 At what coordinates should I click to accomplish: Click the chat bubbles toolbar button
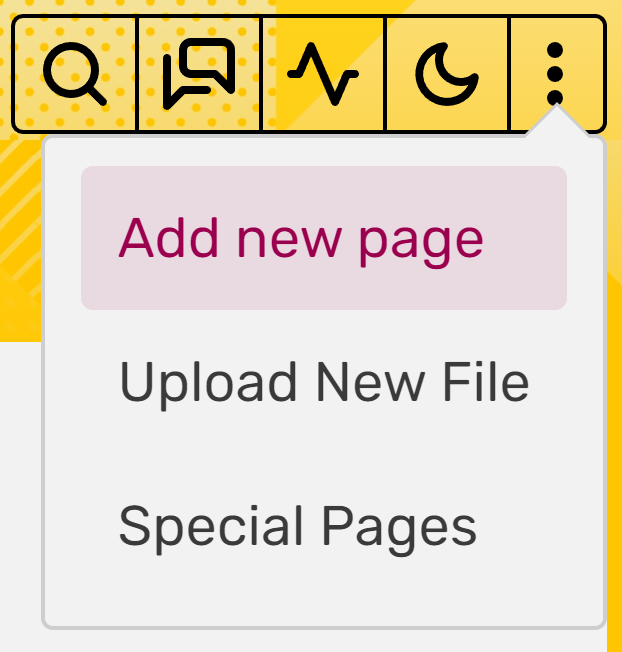199,74
